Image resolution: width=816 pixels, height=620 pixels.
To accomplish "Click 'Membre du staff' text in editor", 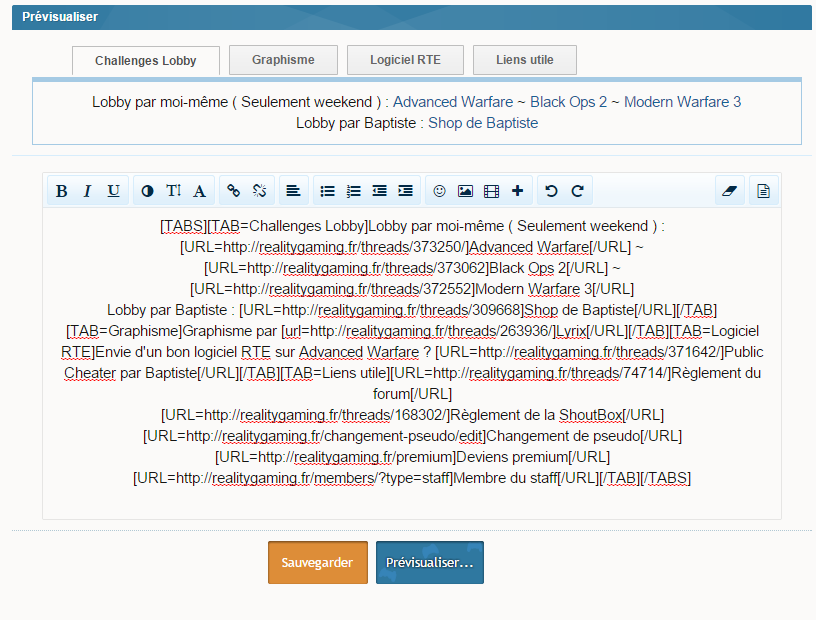I will 505,478.
